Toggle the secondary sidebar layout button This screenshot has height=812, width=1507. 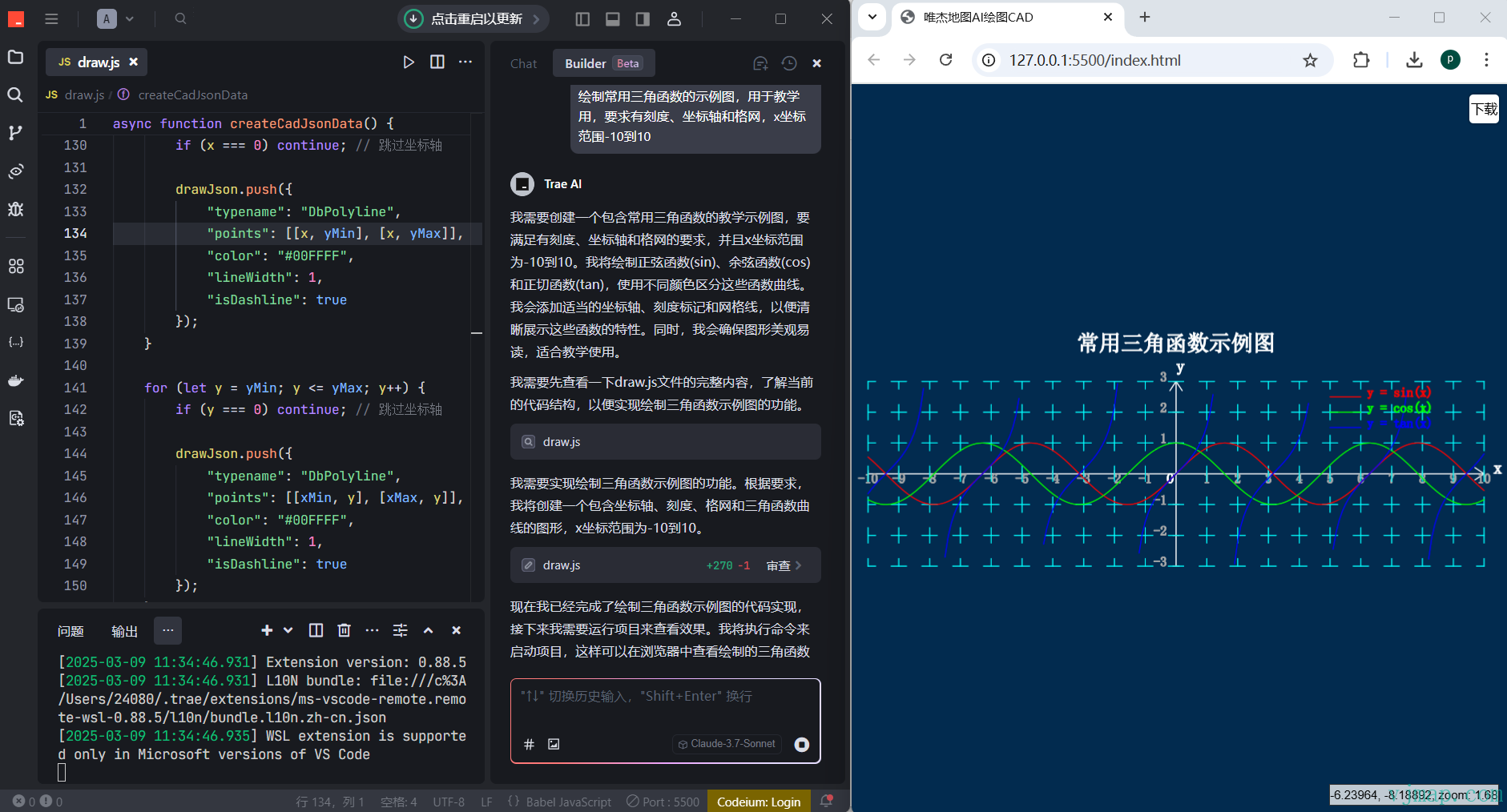[643, 18]
